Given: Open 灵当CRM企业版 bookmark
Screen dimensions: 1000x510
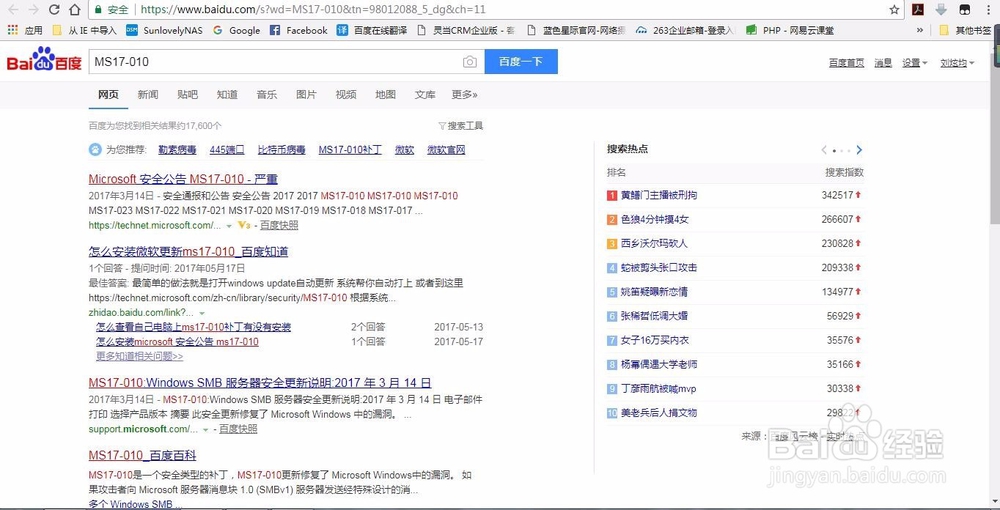Looking at the screenshot, I should [x=465, y=30].
